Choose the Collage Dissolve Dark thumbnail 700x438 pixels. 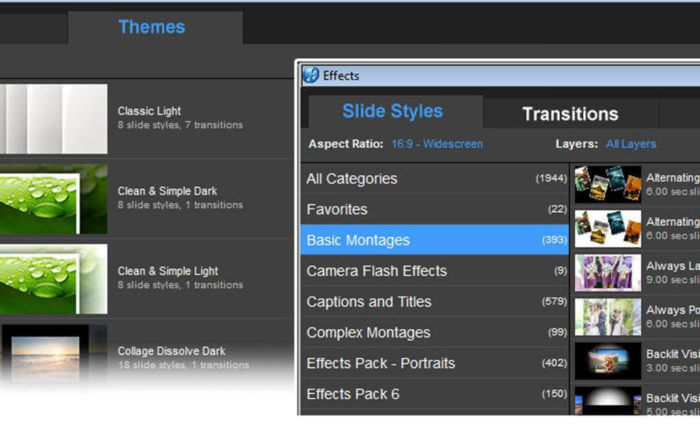(x=54, y=354)
